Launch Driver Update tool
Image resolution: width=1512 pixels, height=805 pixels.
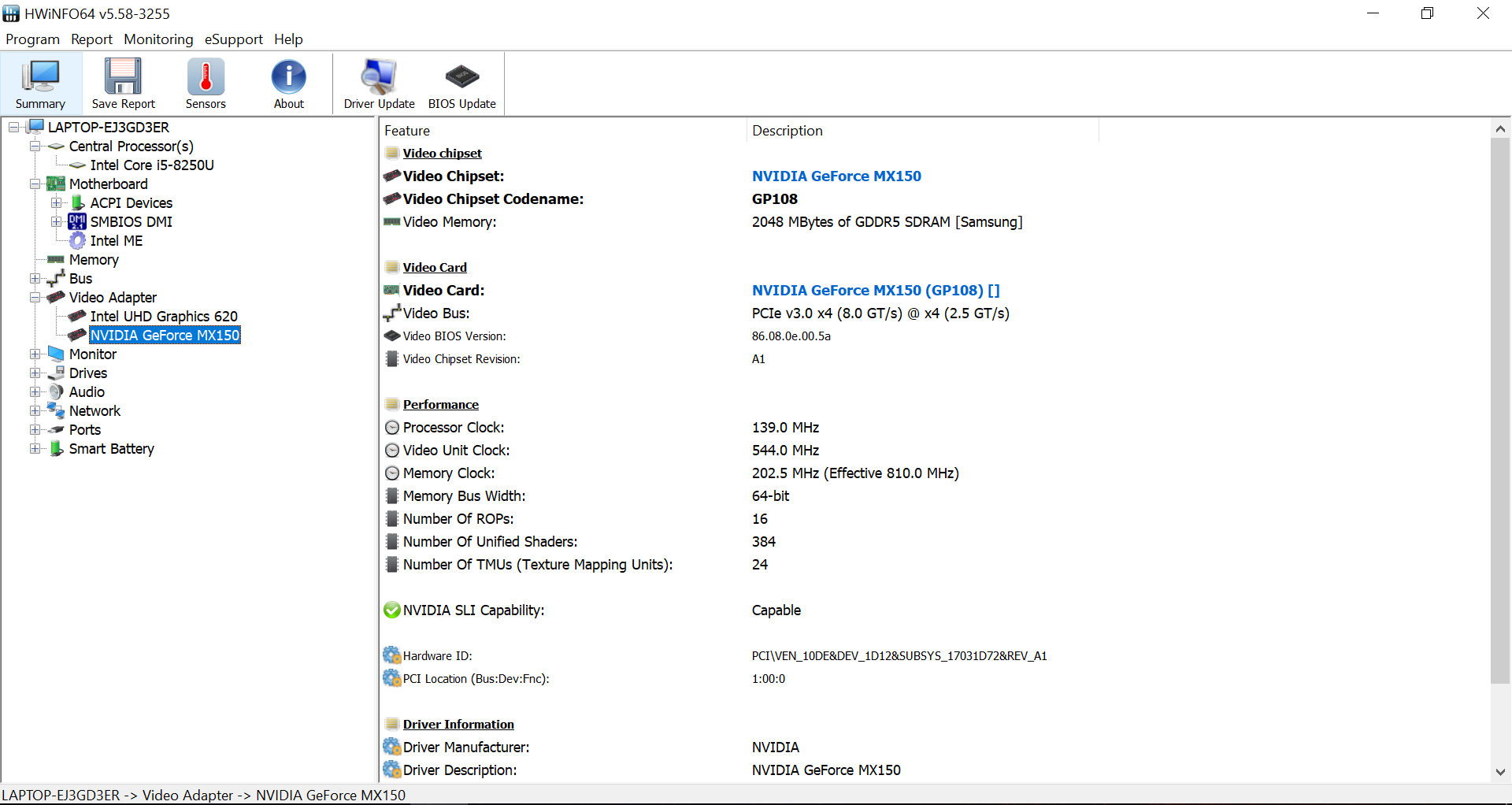[379, 83]
